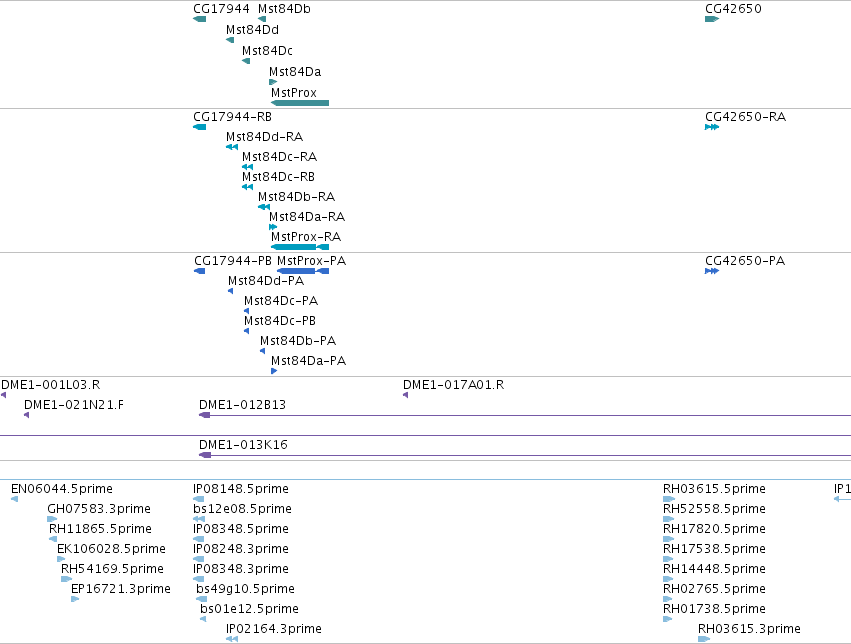Screen dimensions: 851x644
Task: Select the DME1-012B13 label text
Action: click(242, 405)
